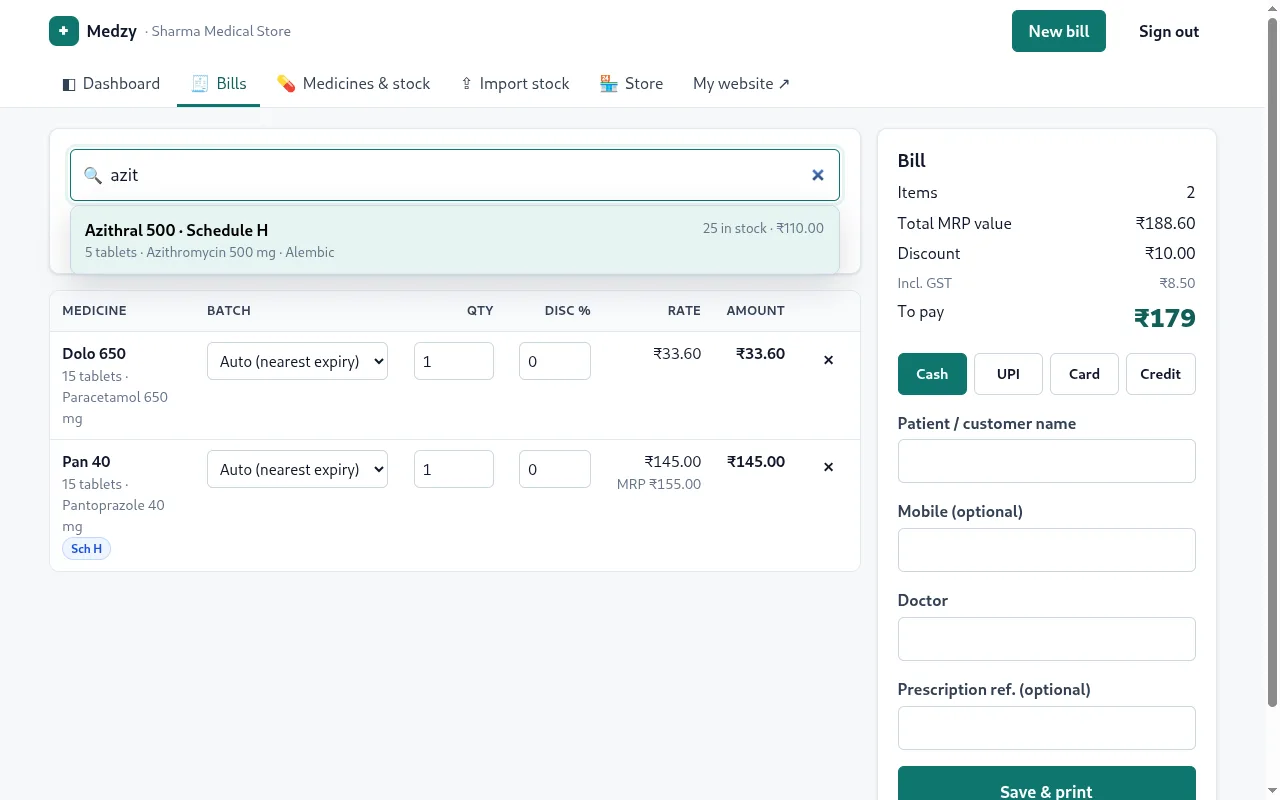Choose UPI as payment method

click(1008, 374)
